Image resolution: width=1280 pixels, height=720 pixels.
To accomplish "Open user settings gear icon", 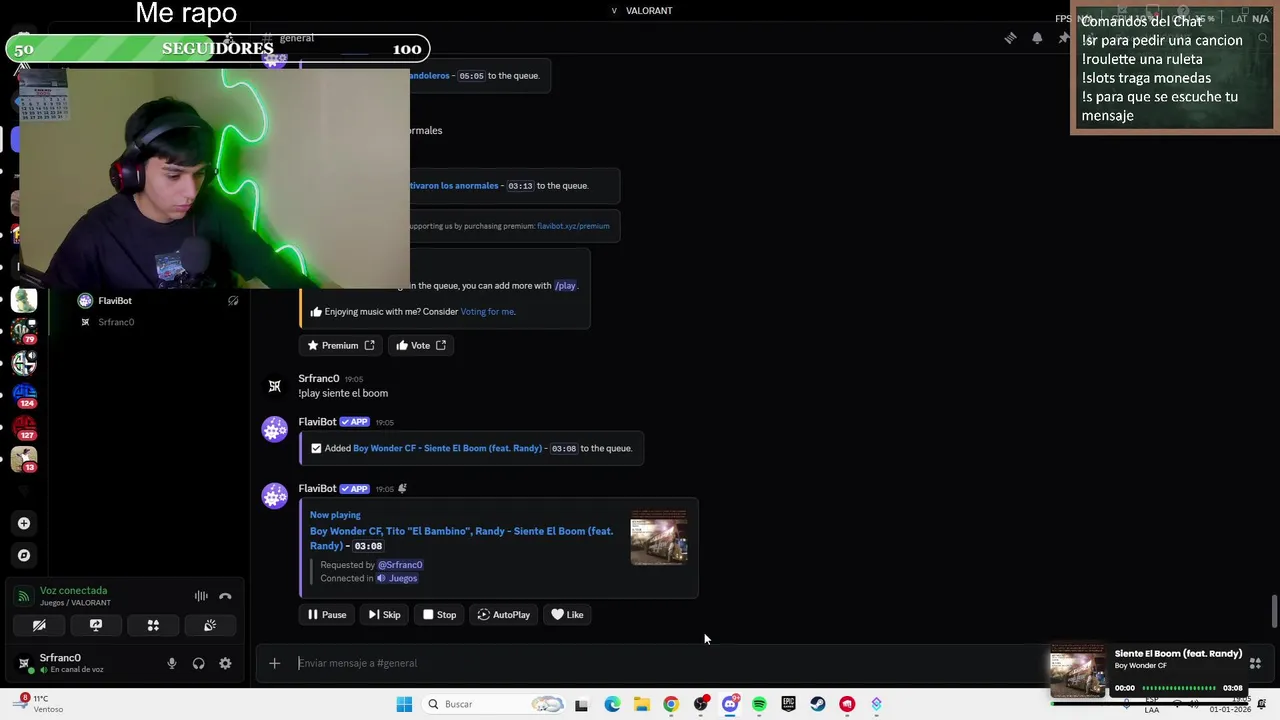I will pos(225,663).
